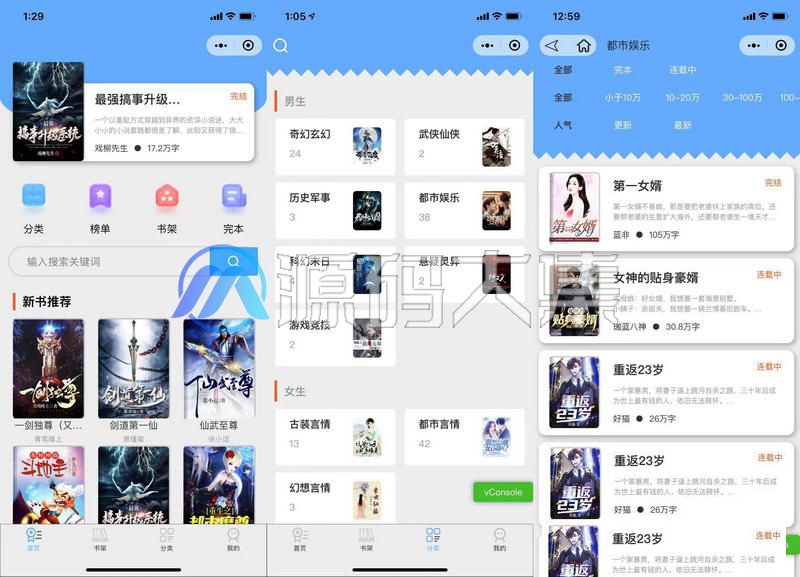
Task: Tap the back arrow in 都市娱乐 screen
Action: point(552,46)
